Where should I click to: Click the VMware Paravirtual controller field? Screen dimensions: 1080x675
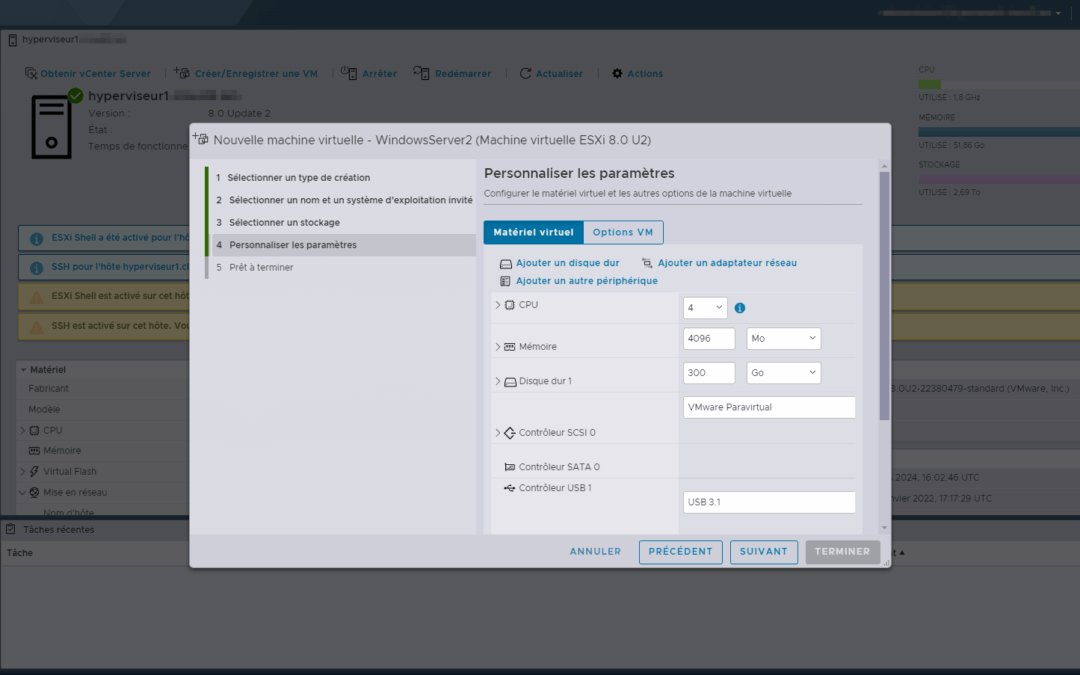pyautogui.click(x=769, y=407)
